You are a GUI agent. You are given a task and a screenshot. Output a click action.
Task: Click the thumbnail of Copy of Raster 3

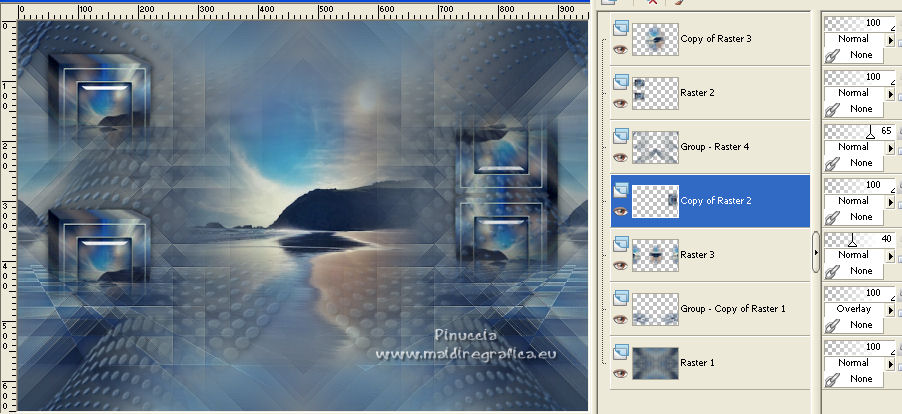tap(655, 39)
